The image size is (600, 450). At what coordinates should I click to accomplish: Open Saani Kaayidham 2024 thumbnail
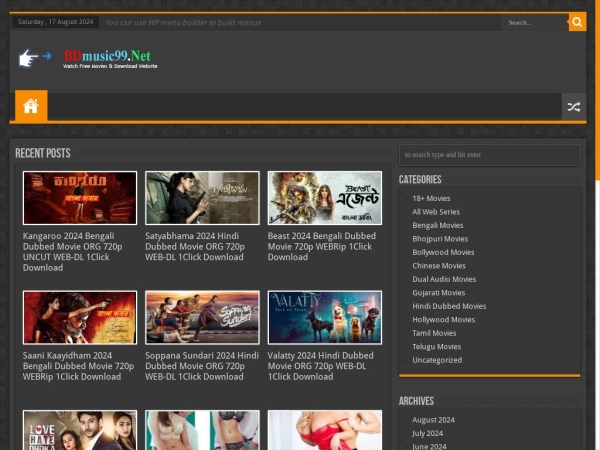(x=80, y=317)
